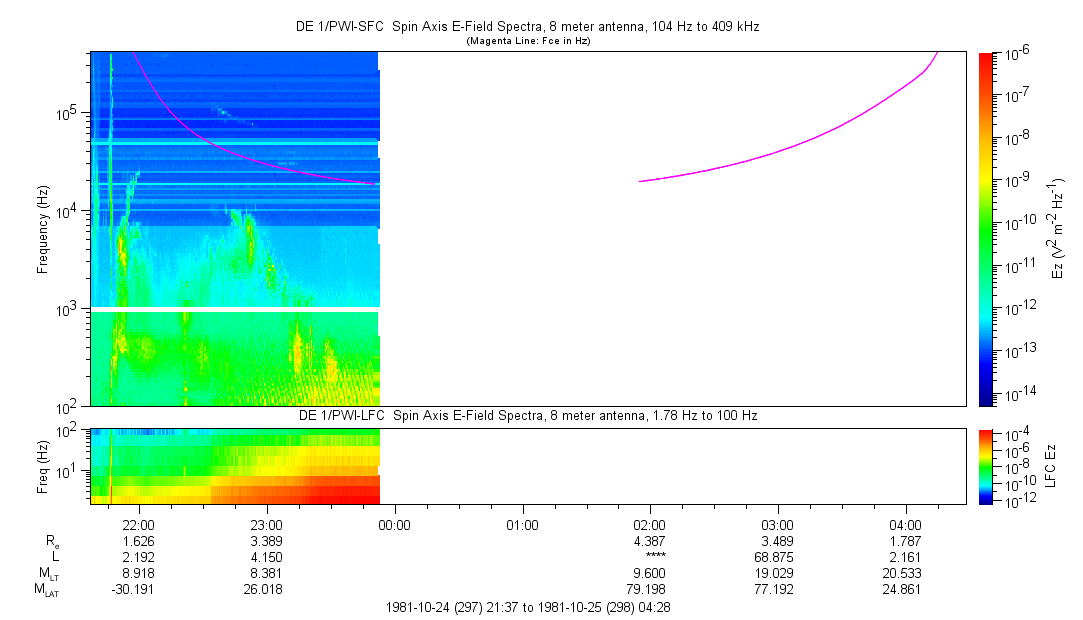The image size is (1083, 620).
Task: Click the L value 68.875
Action: pyautogui.click(x=777, y=557)
